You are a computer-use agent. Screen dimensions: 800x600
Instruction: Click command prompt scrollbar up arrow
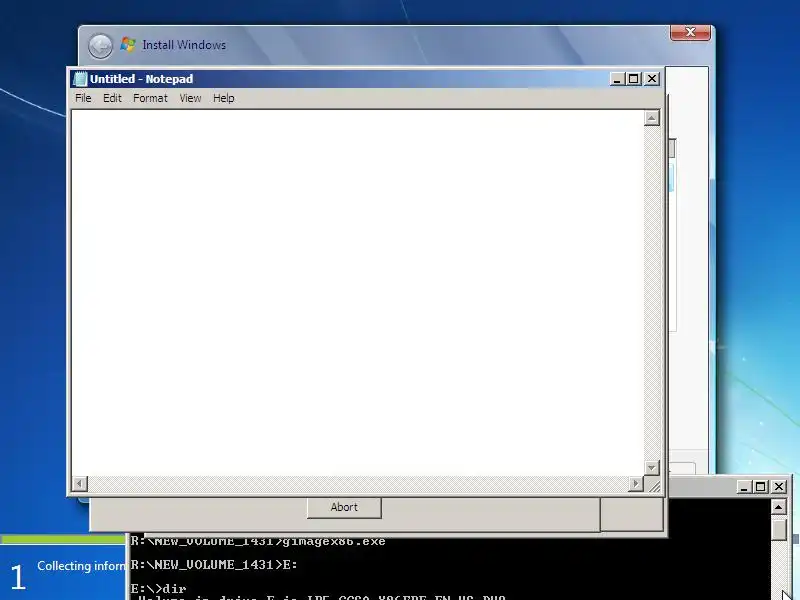click(779, 507)
